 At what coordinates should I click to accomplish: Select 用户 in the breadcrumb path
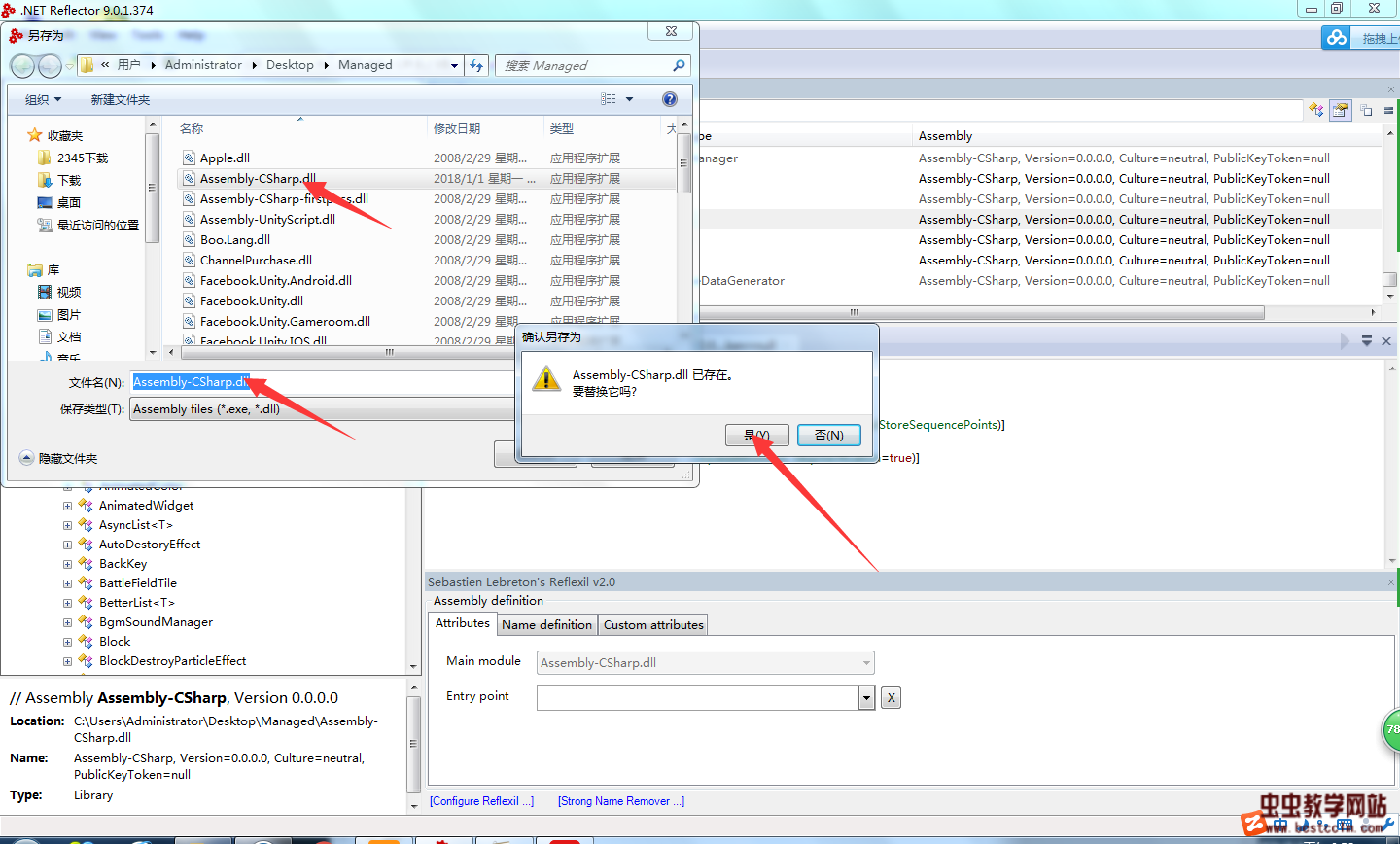coord(129,65)
